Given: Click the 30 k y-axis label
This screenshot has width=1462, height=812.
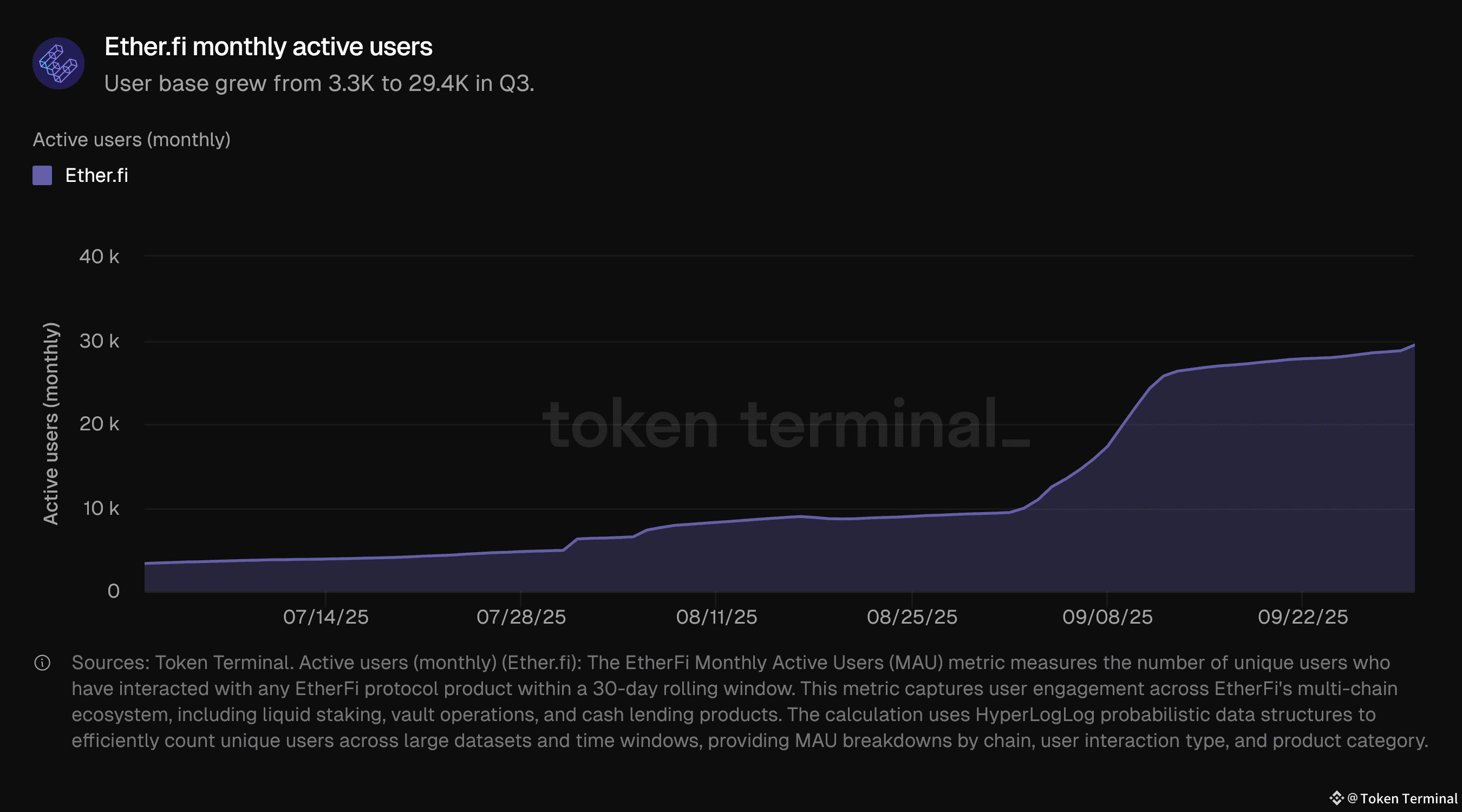Looking at the screenshot, I should 99,341.
